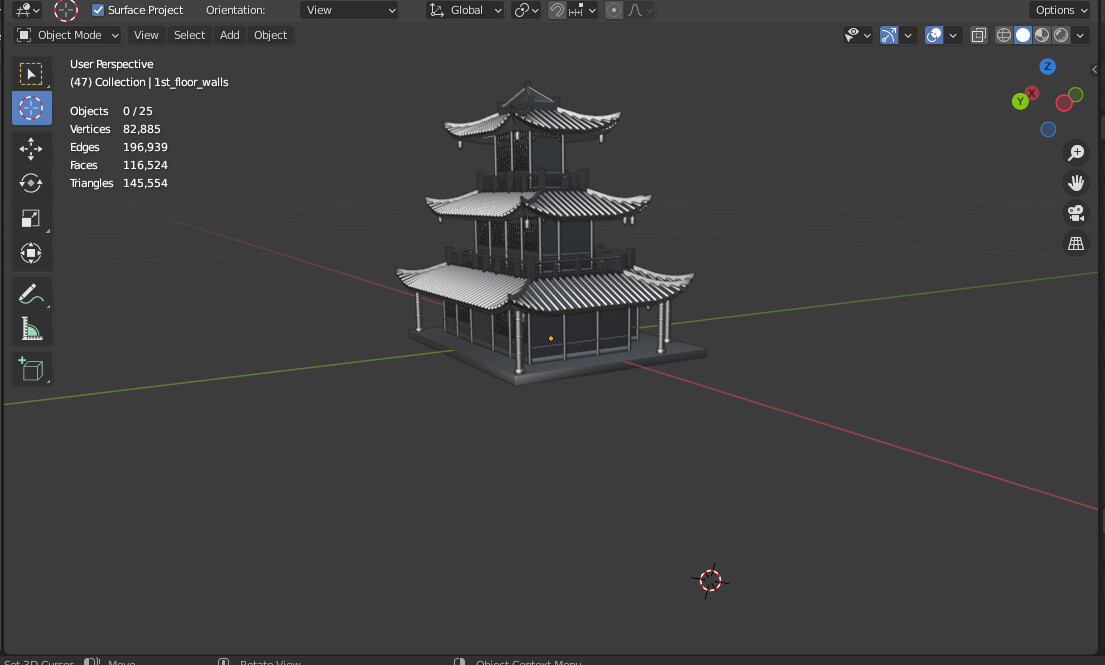This screenshot has width=1105, height=665.
Task: Click the Objects "0 / 25" statistic
Action: click(x=137, y=111)
